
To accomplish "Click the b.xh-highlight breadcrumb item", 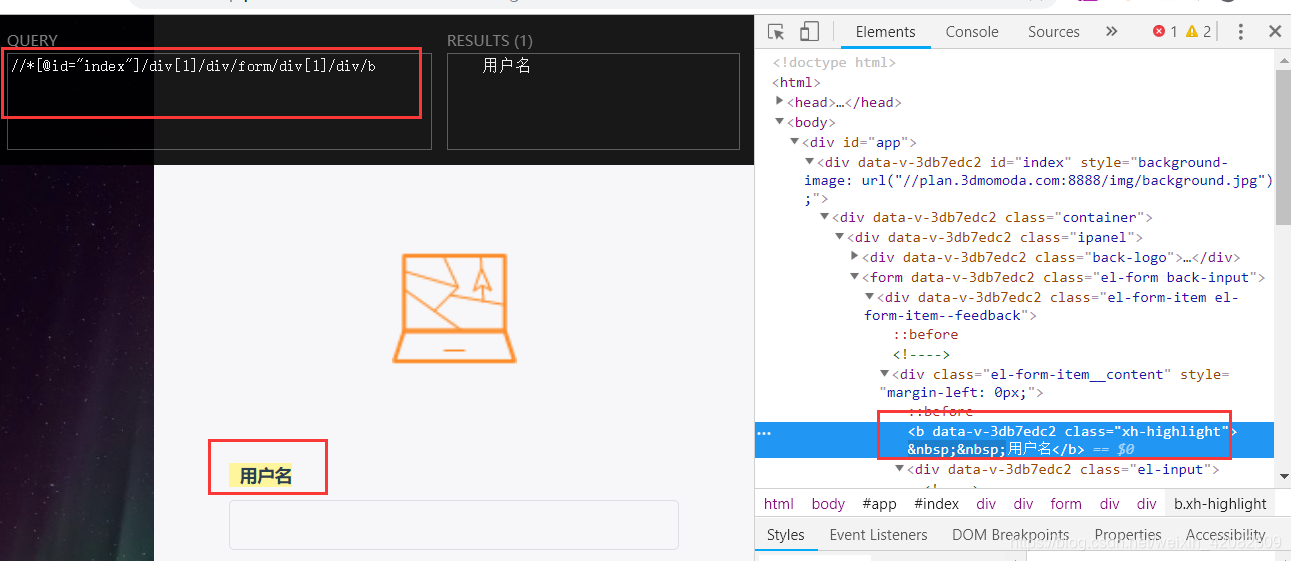I will [x=1220, y=504].
